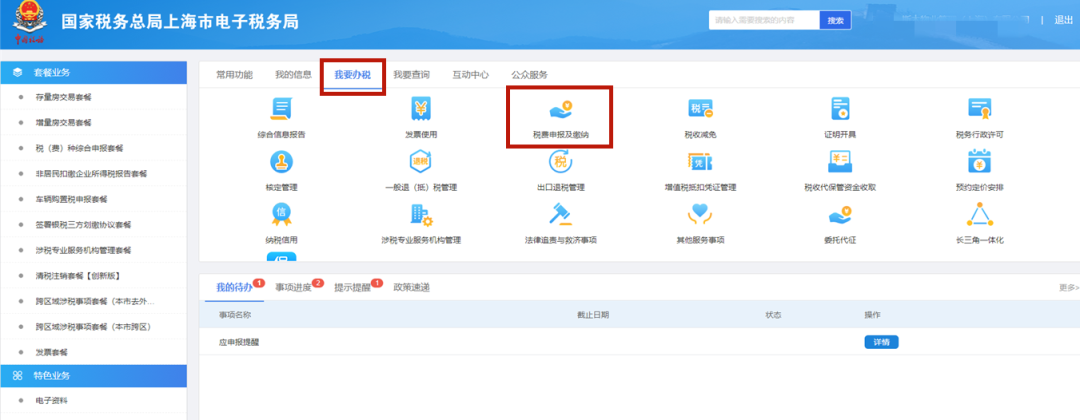
Task: Open the 纳税信用 badge icon
Action: click(x=280, y=215)
